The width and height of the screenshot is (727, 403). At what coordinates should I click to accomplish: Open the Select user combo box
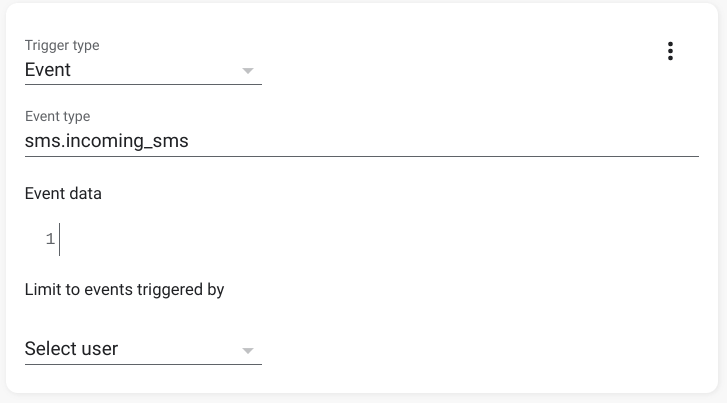pyautogui.click(x=142, y=349)
